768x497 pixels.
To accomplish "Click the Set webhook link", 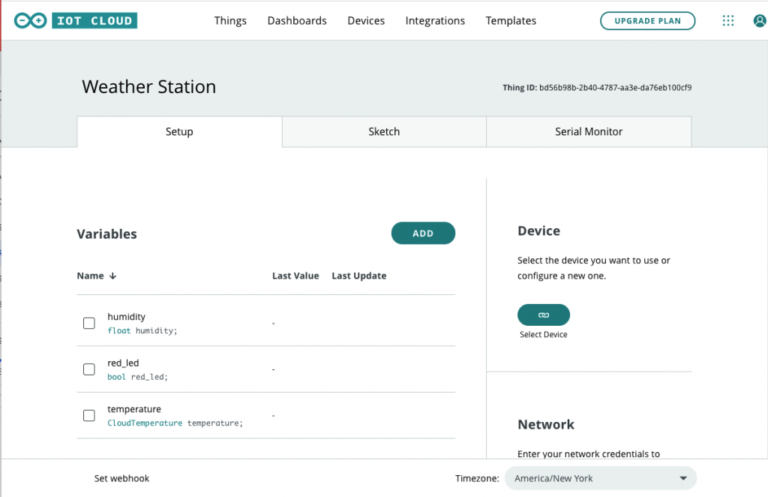I will (x=121, y=478).
